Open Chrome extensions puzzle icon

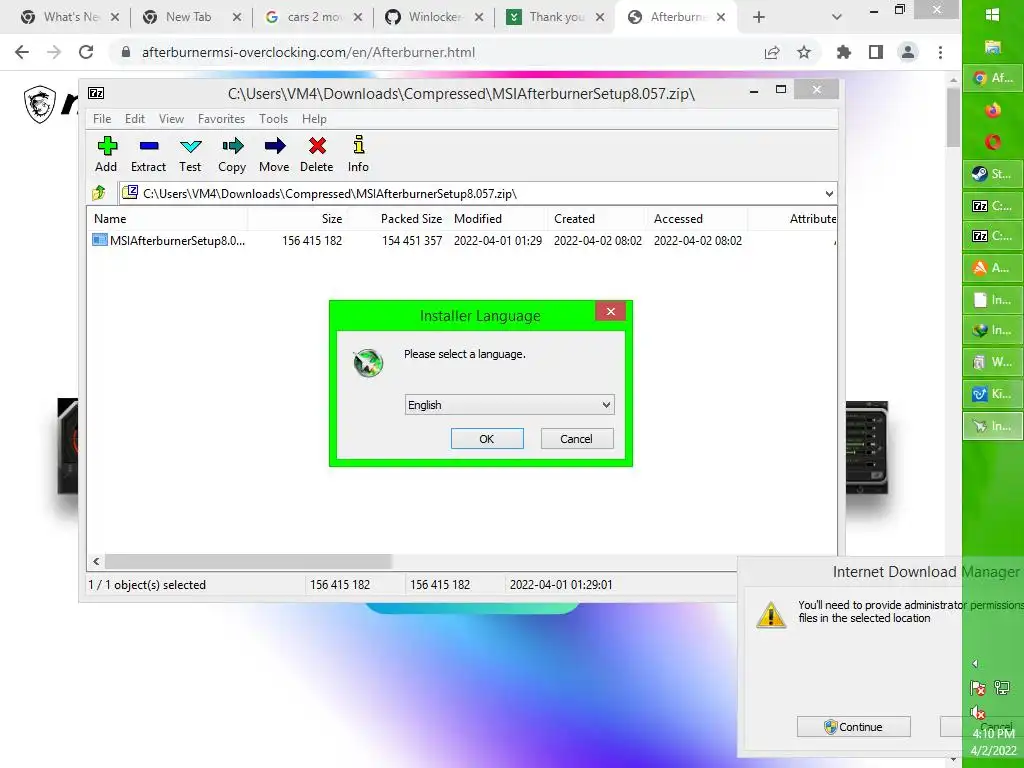click(x=844, y=52)
